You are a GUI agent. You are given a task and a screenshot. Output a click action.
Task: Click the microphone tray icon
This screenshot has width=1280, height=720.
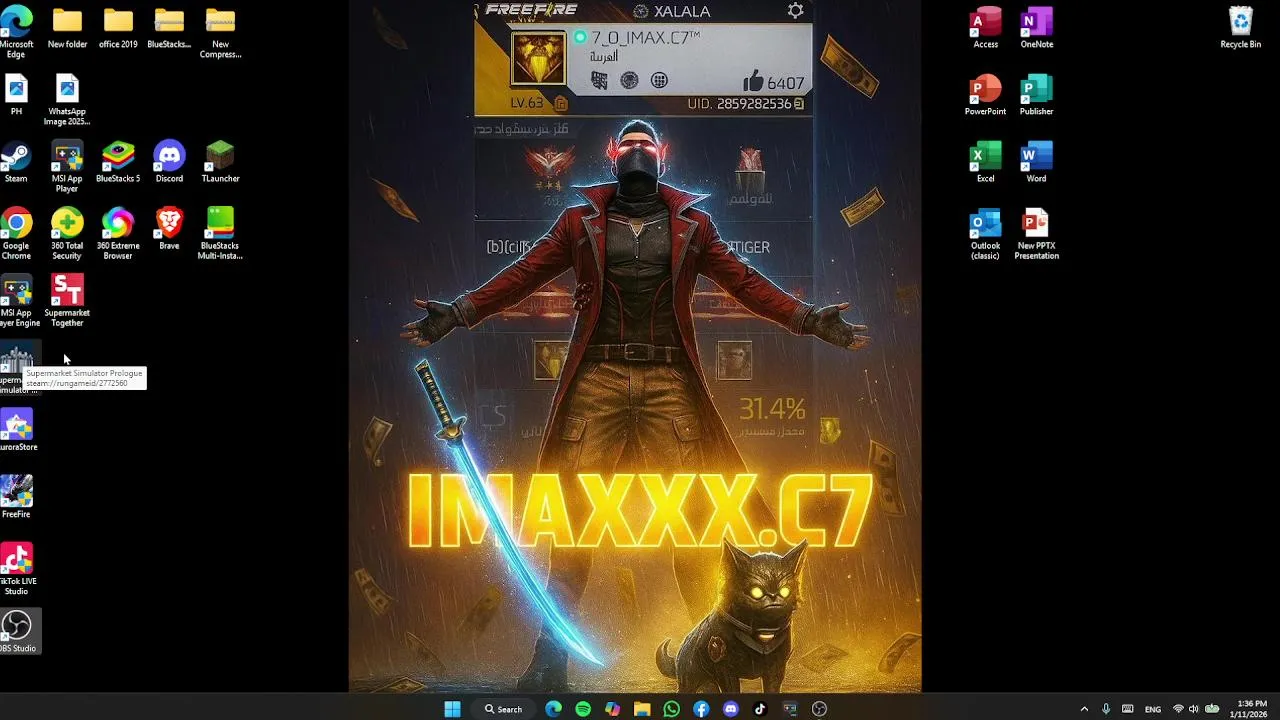(1106, 709)
